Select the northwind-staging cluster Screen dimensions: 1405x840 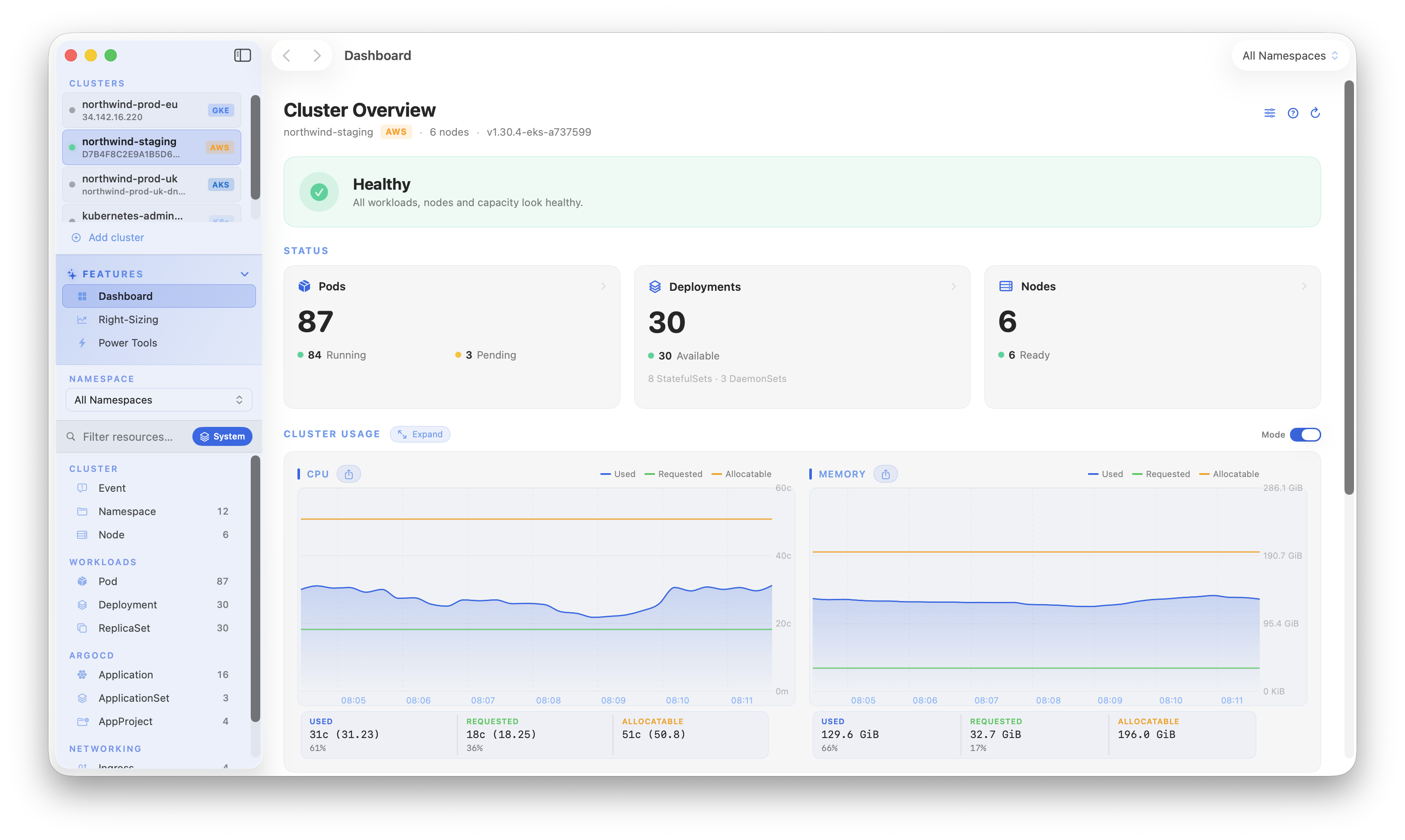point(152,147)
